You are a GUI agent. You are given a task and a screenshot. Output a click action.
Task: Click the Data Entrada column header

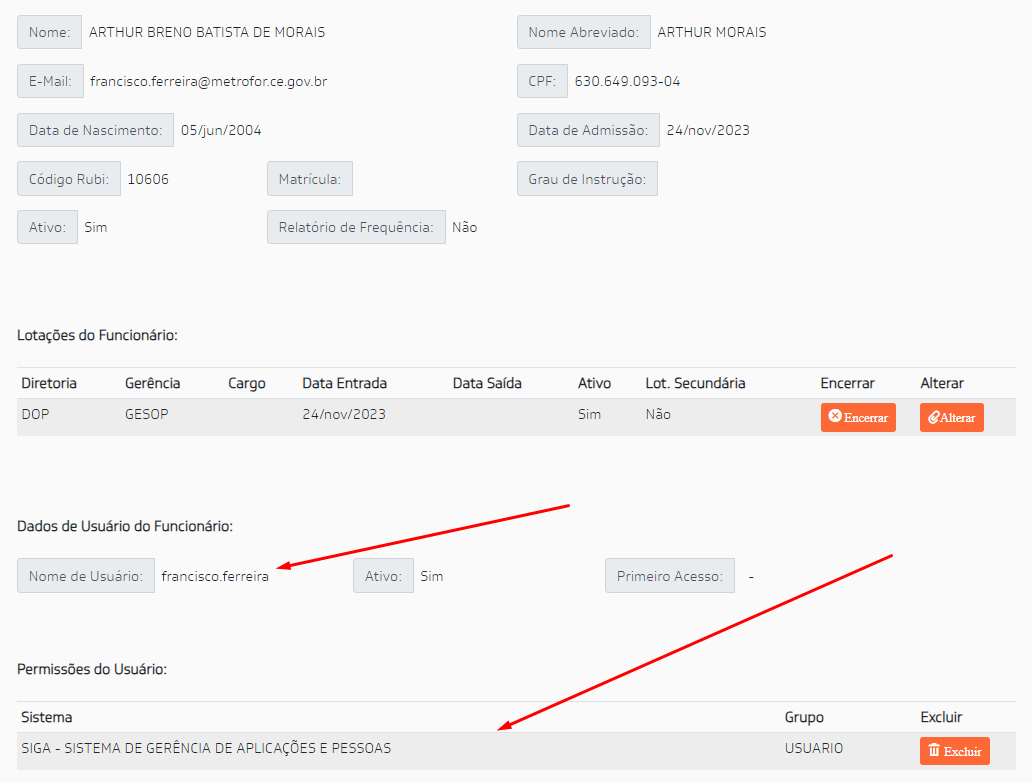[x=344, y=383]
